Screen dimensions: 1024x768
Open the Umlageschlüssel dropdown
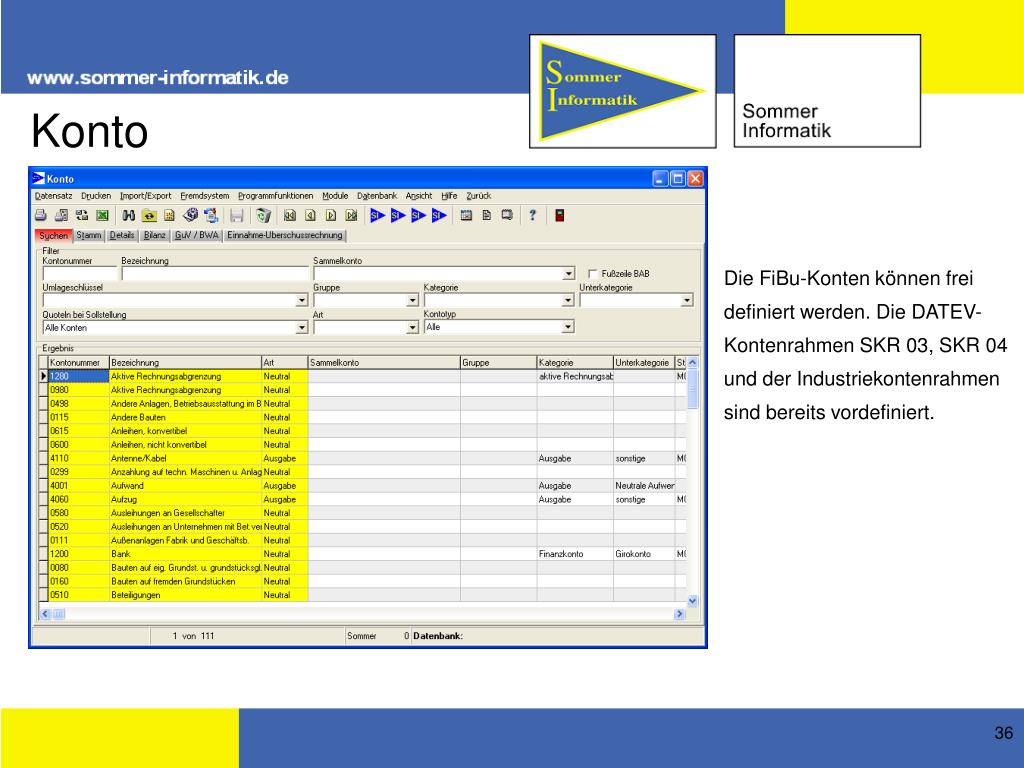click(302, 300)
